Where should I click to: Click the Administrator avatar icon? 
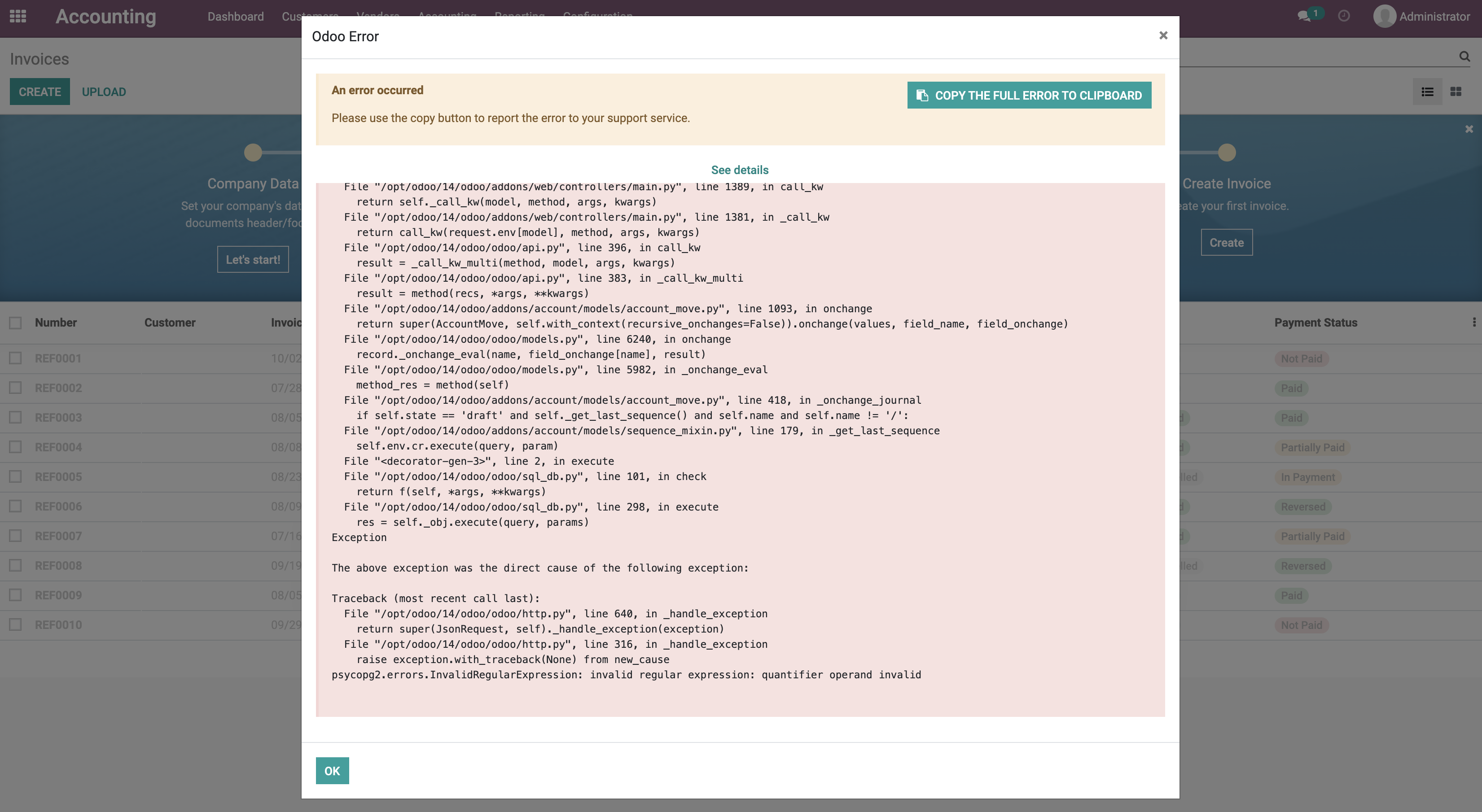pyautogui.click(x=1384, y=16)
